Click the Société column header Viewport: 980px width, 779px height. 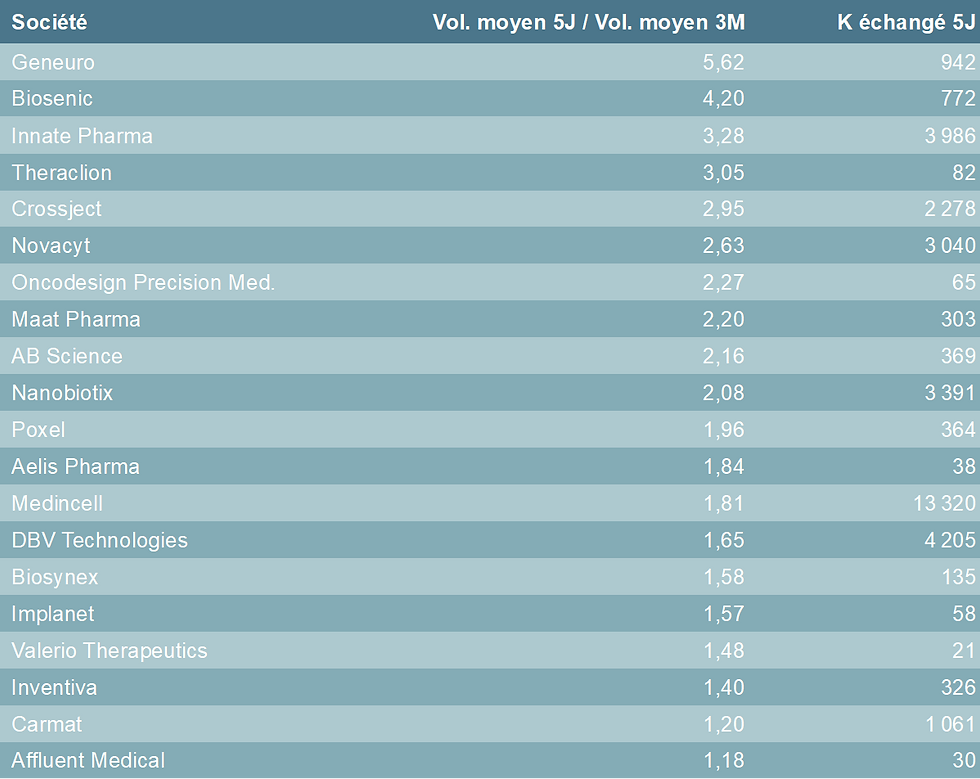pyautogui.click(x=49, y=22)
